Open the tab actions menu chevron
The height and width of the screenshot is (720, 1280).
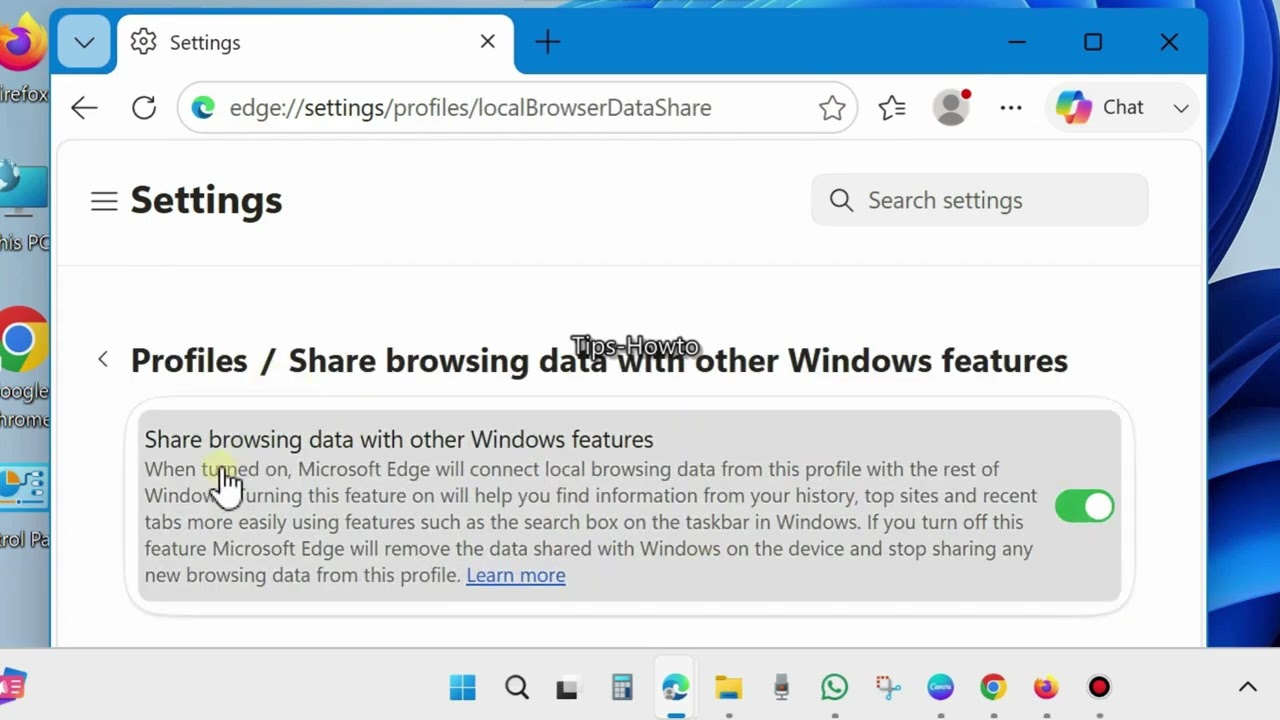click(x=84, y=42)
